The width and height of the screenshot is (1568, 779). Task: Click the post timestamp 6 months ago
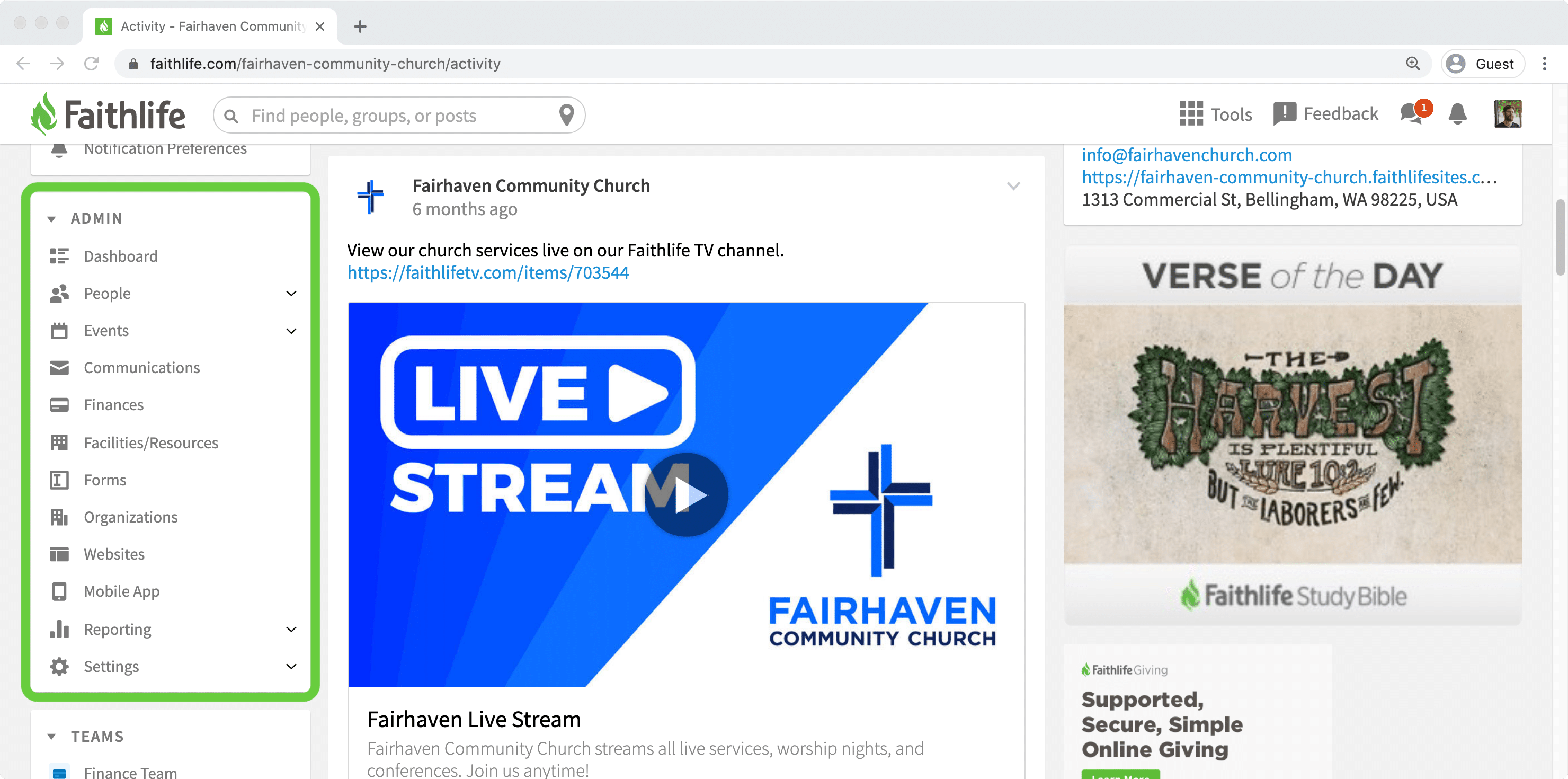point(465,209)
